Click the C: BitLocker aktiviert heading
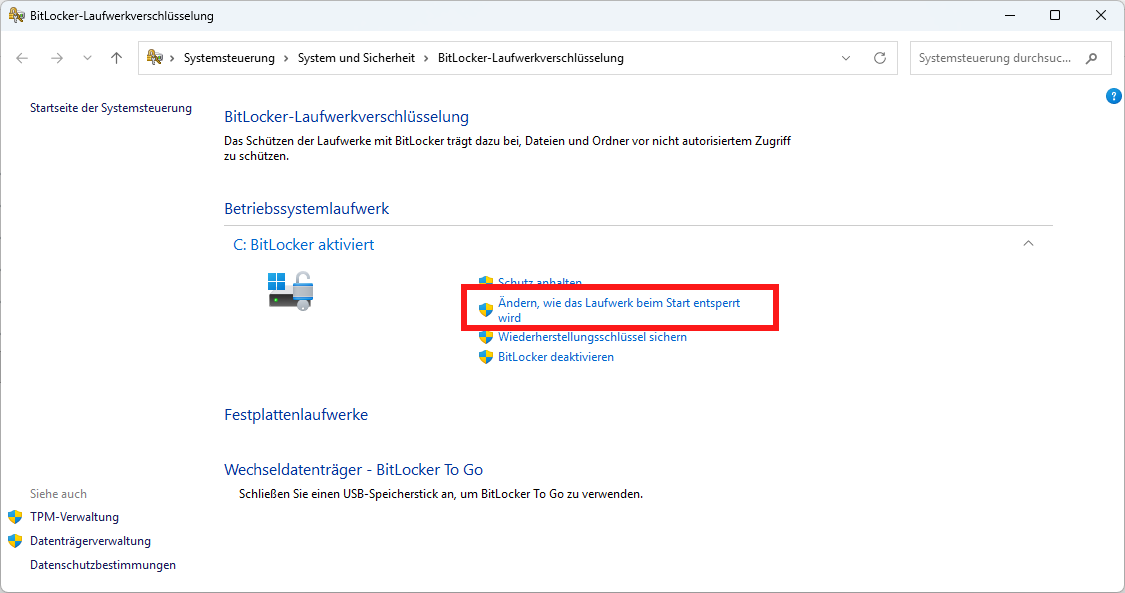The width and height of the screenshot is (1125, 593). click(303, 245)
